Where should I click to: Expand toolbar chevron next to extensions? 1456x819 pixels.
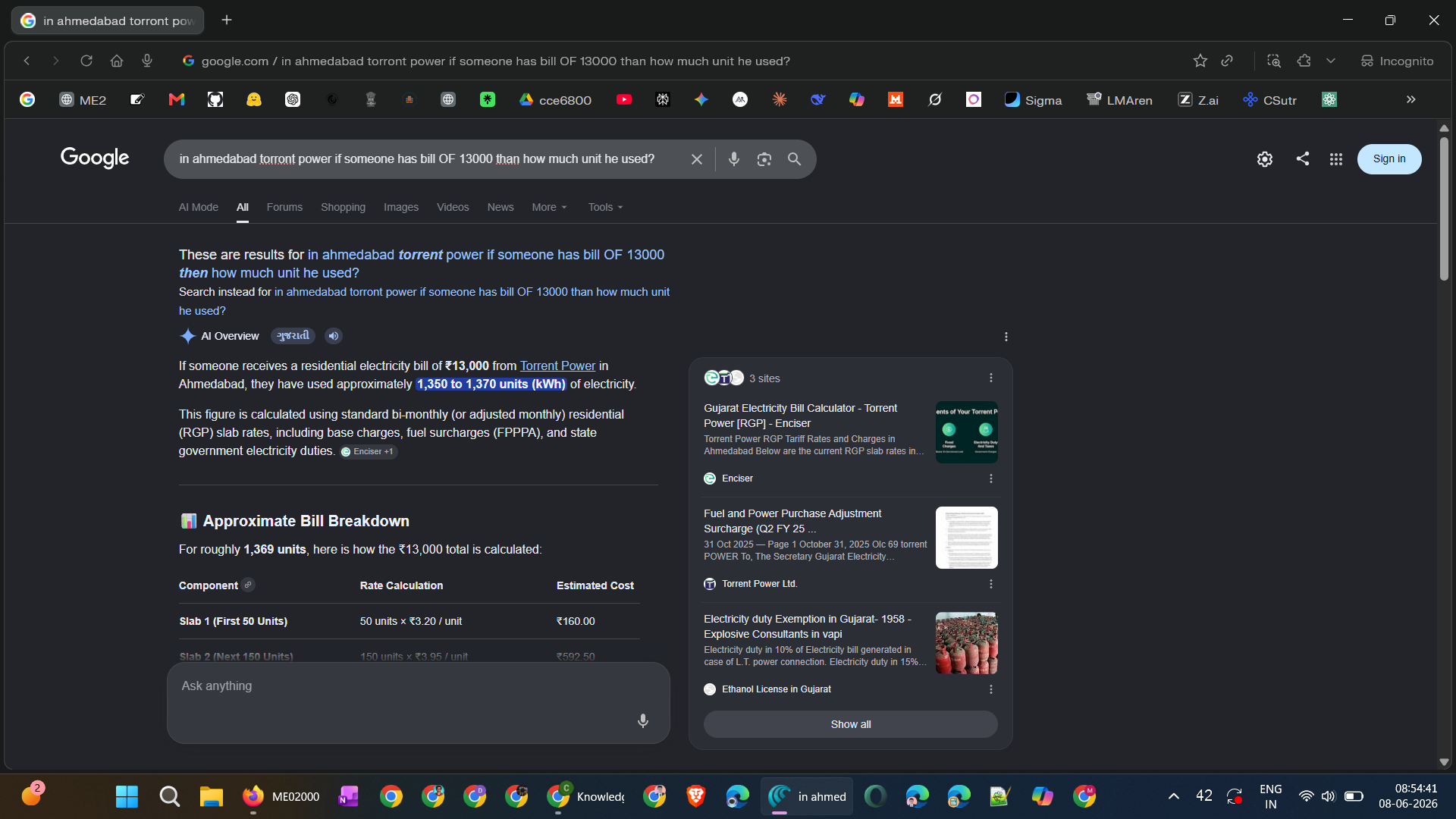pyautogui.click(x=1331, y=61)
